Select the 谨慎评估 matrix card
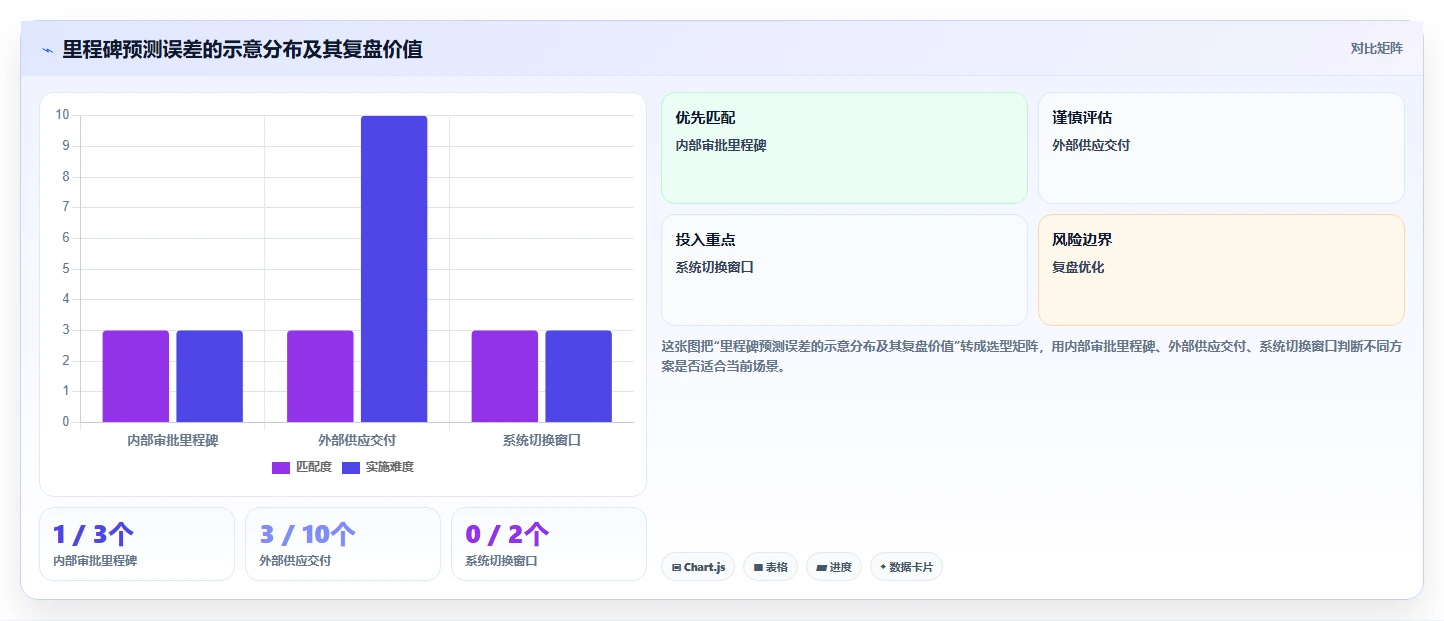Image resolution: width=1444 pixels, height=621 pixels. [1221, 148]
